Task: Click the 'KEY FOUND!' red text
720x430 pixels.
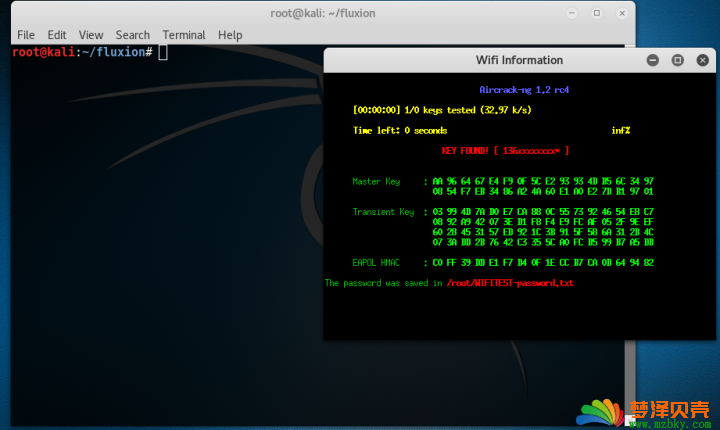Action: coord(465,151)
